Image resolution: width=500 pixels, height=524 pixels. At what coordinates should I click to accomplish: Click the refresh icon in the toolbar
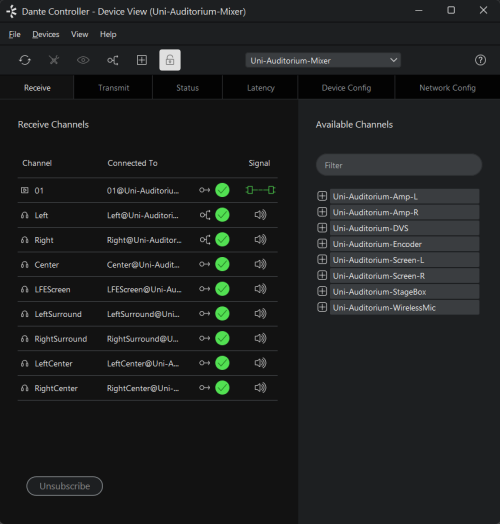click(x=25, y=60)
